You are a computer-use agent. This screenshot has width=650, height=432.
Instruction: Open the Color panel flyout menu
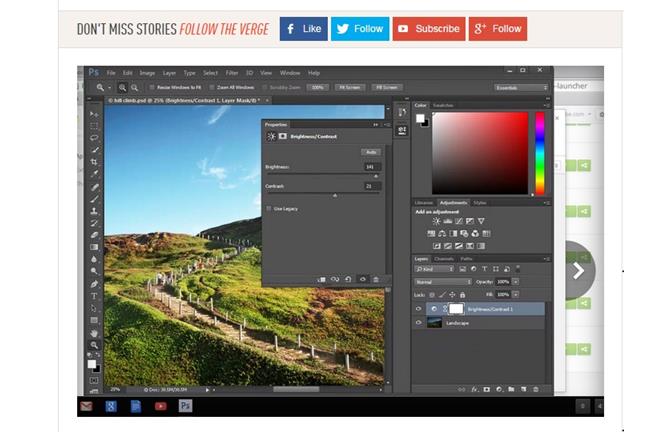[x=547, y=105]
